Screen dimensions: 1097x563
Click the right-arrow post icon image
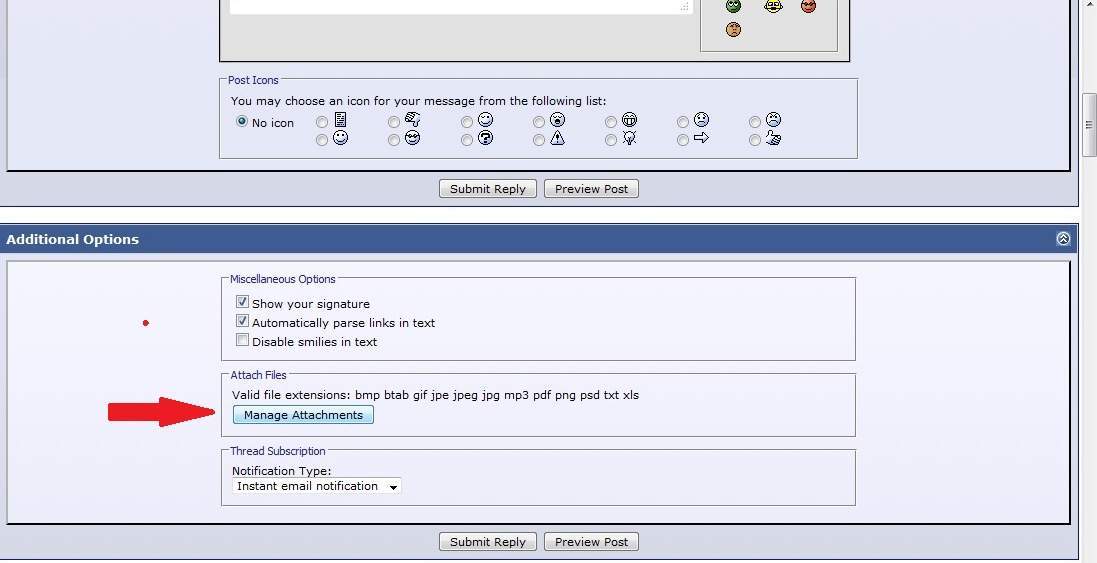(x=702, y=138)
